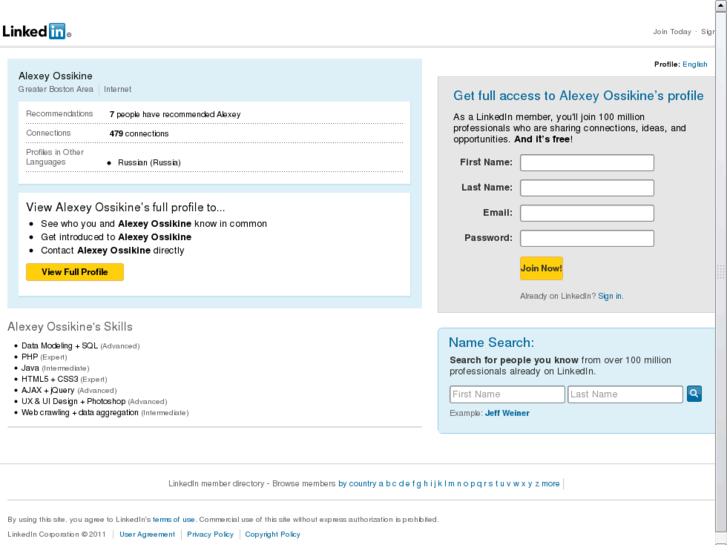Open member directory letter z
Image resolution: width=727 pixels, height=545 pixels.
pos(537,483)
